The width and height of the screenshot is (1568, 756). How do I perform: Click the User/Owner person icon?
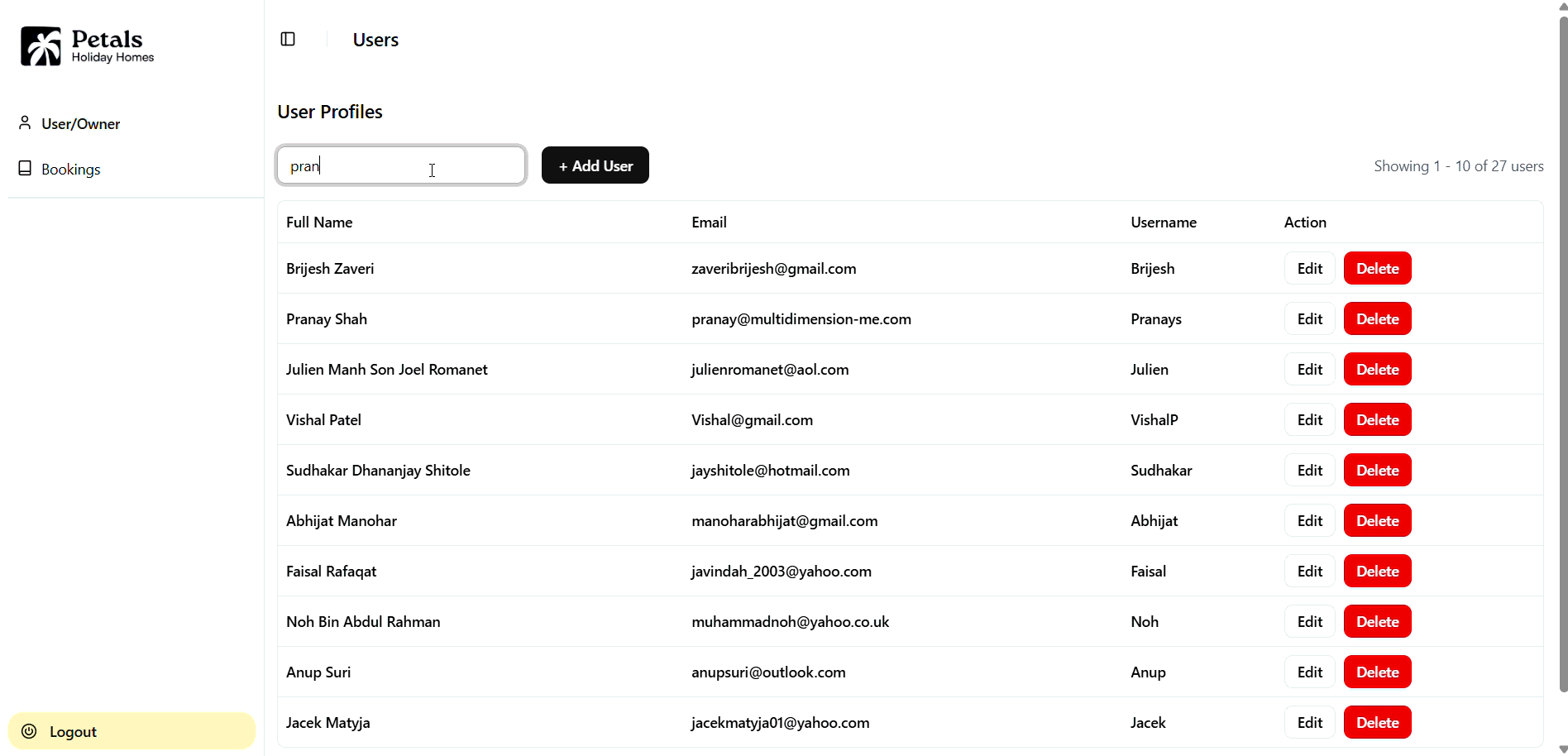tap(25, 123)
